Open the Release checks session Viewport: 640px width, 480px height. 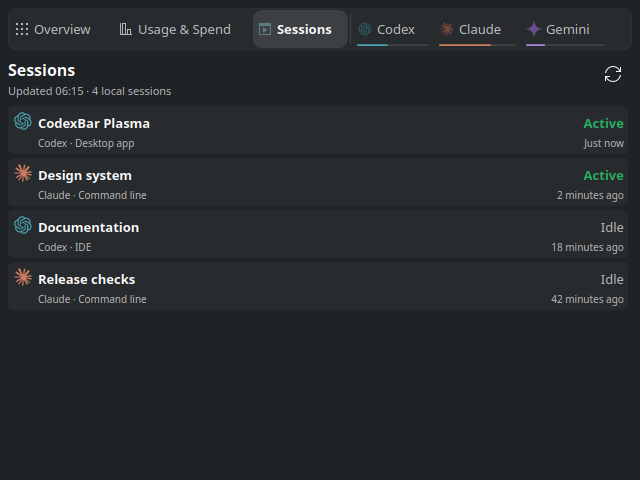coord(318,286)
